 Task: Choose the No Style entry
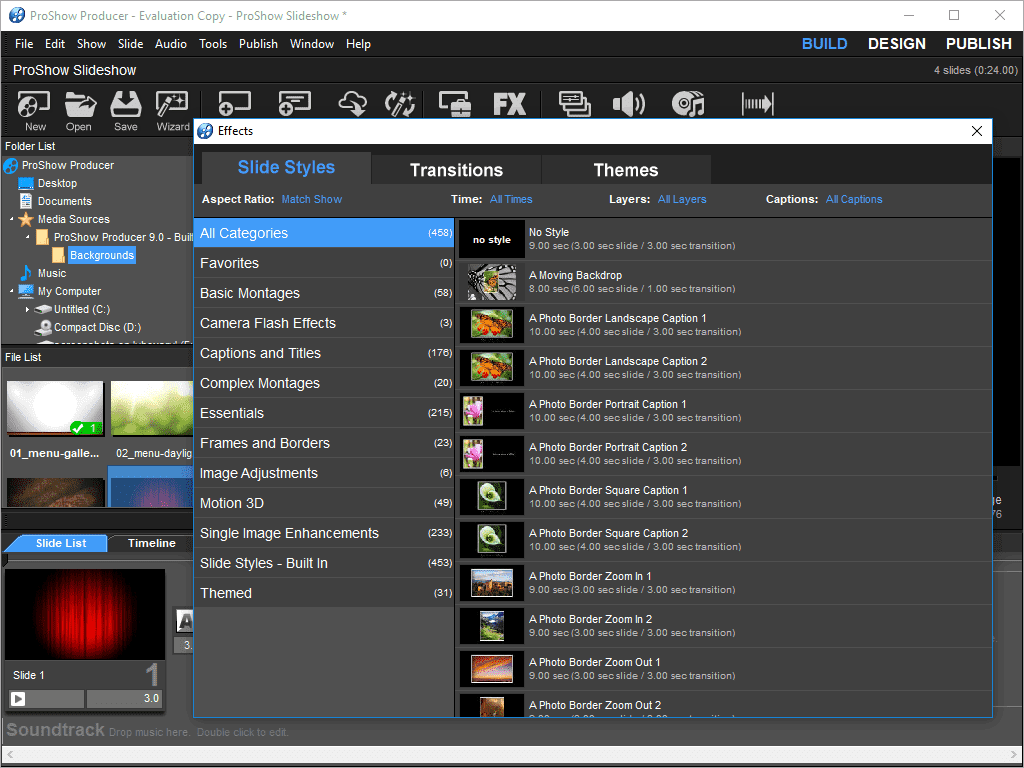coord(724,240)
